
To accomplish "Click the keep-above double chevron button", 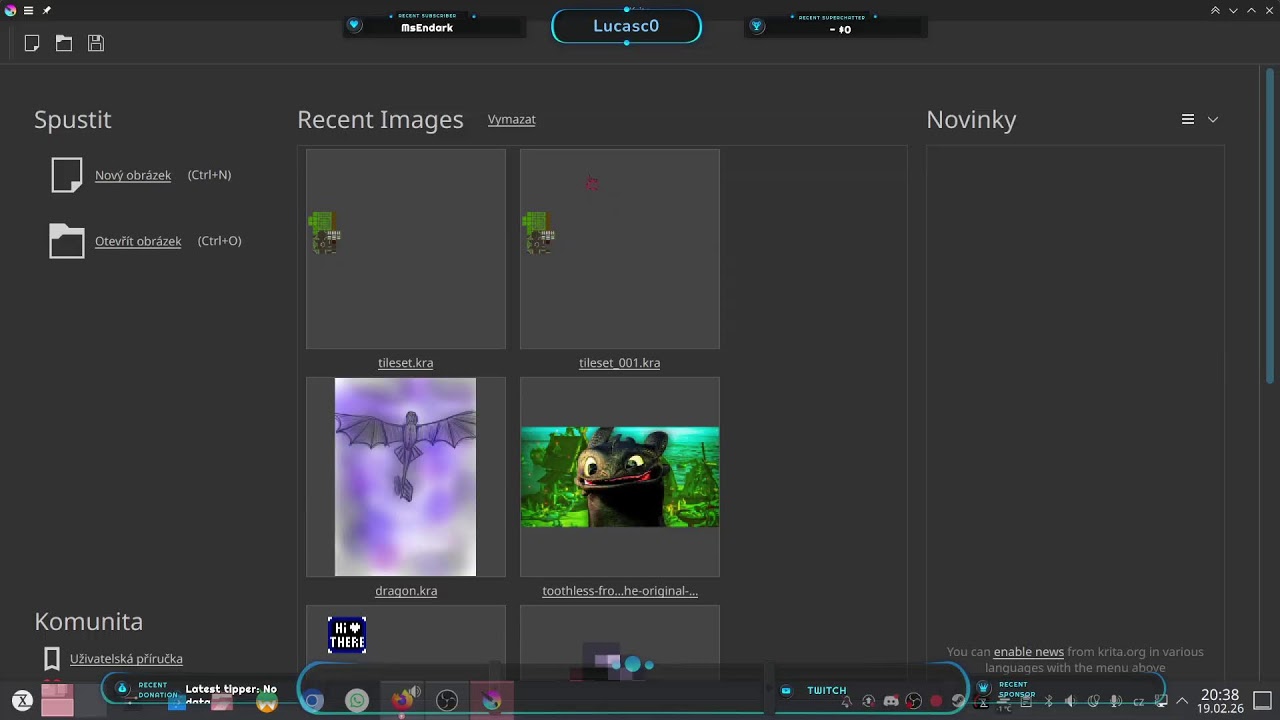I will pyautogui.click(x=1215, y=10).
